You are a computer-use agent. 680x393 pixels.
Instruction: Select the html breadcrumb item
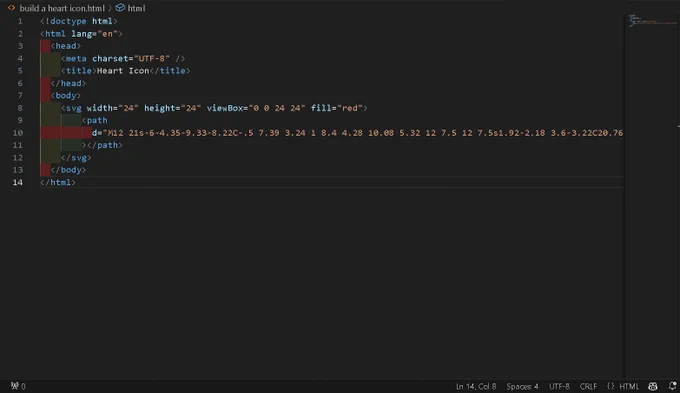click(136, 8)
